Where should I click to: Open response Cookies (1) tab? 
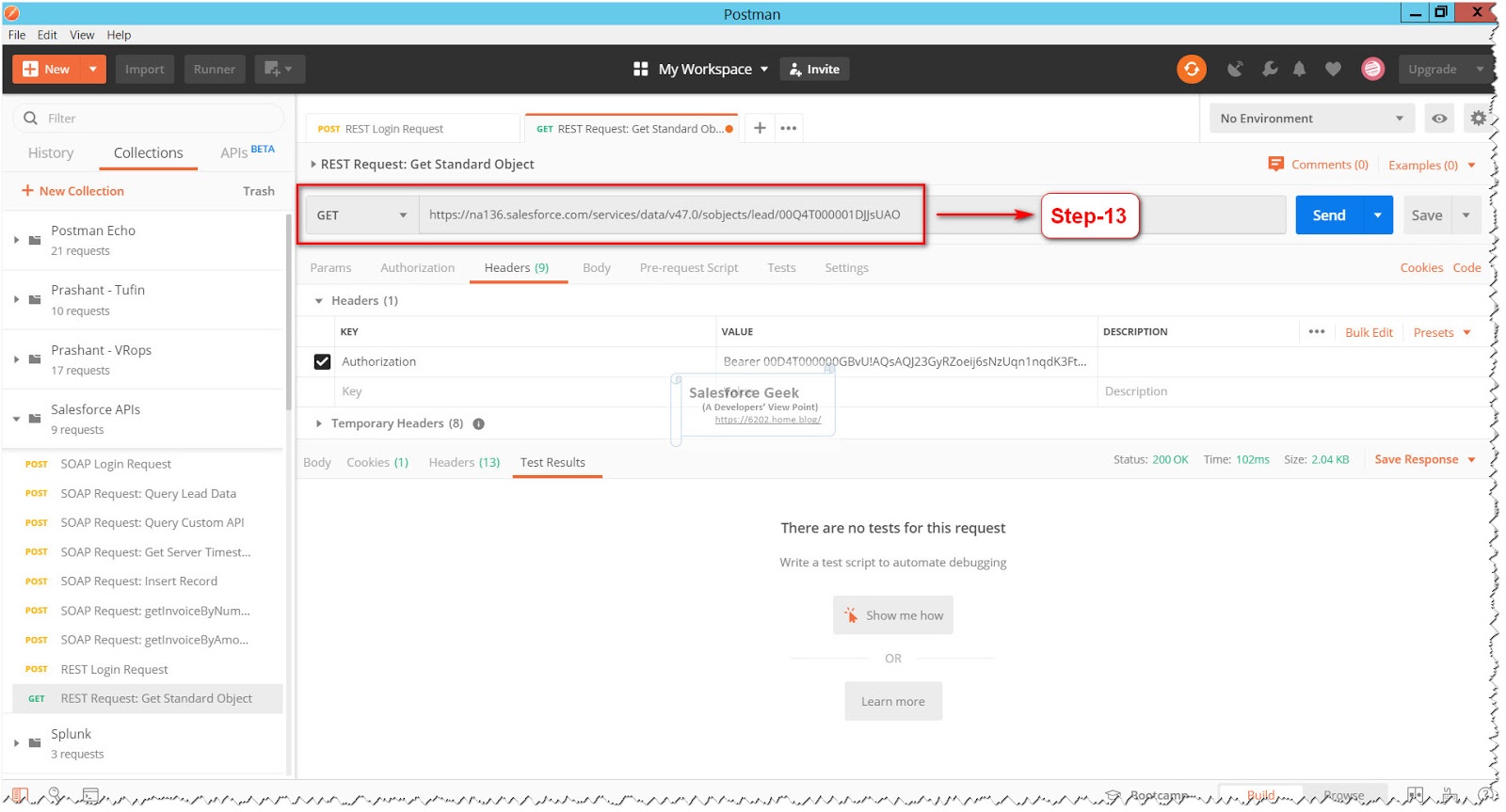tap(377, 462)
